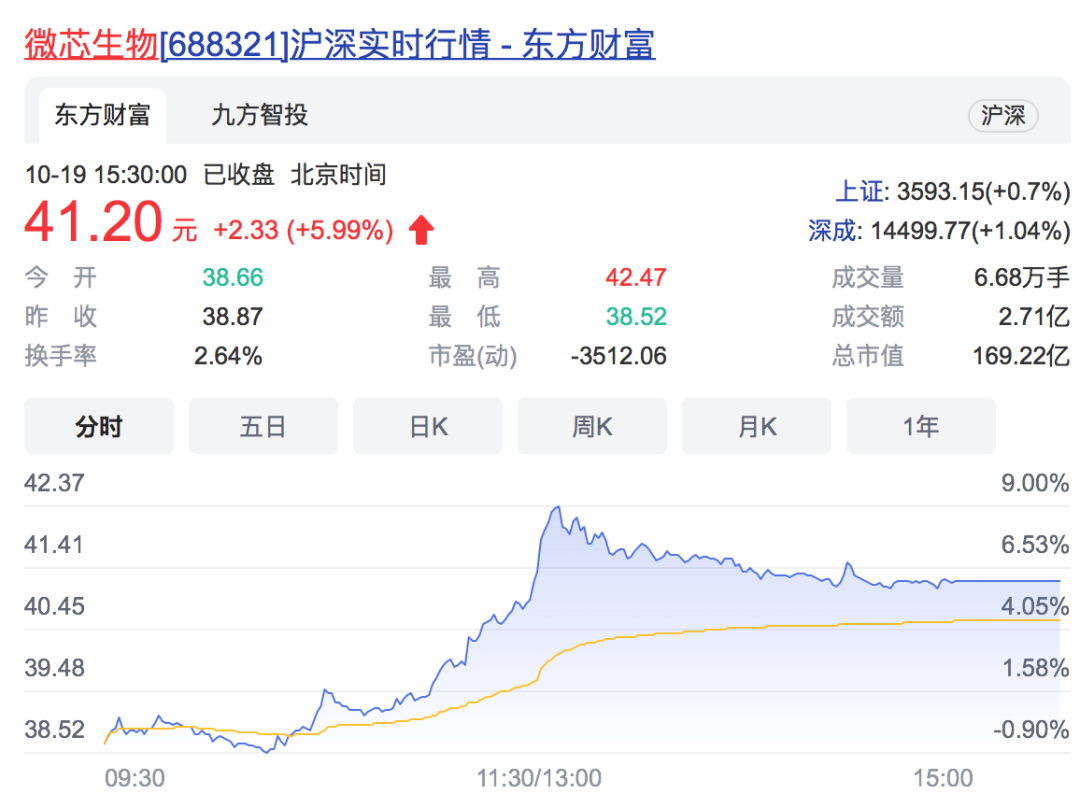Click the 总市值 label
The height and width of the screenshot is (794, 1080).
(868, 356)
